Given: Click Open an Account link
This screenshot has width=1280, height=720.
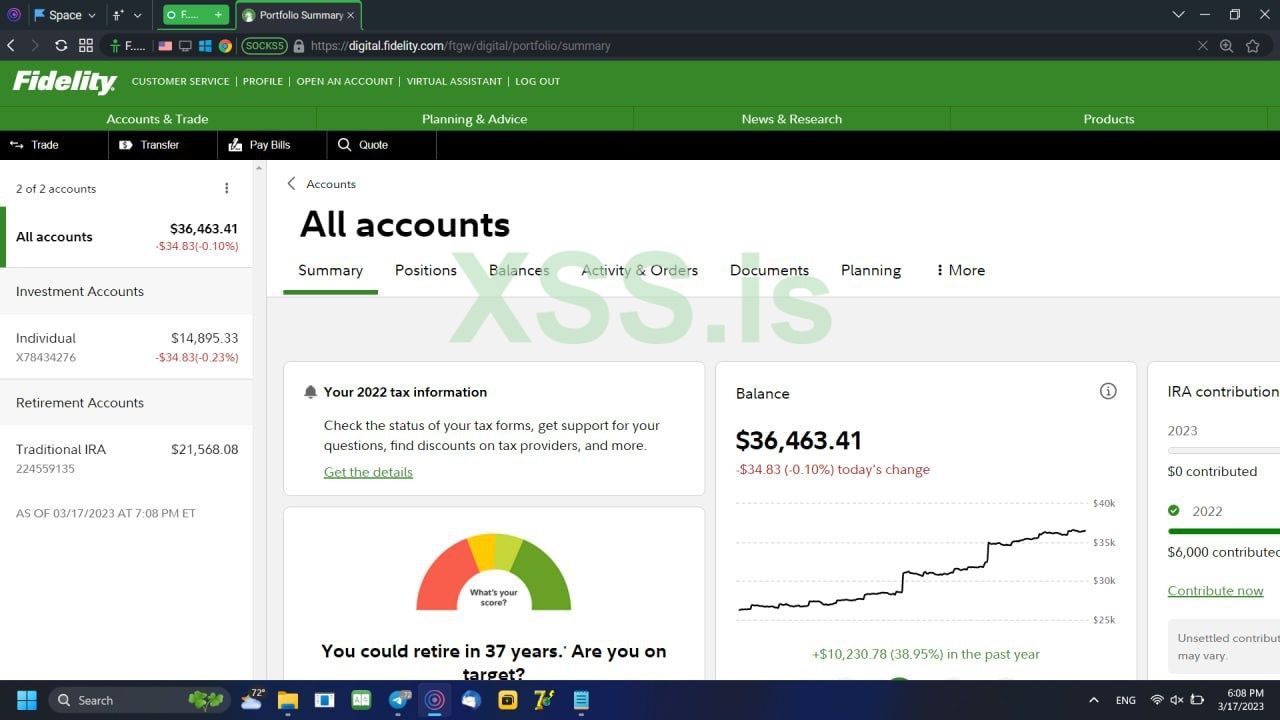Looking at the screenshot, I should pos(345,82).
